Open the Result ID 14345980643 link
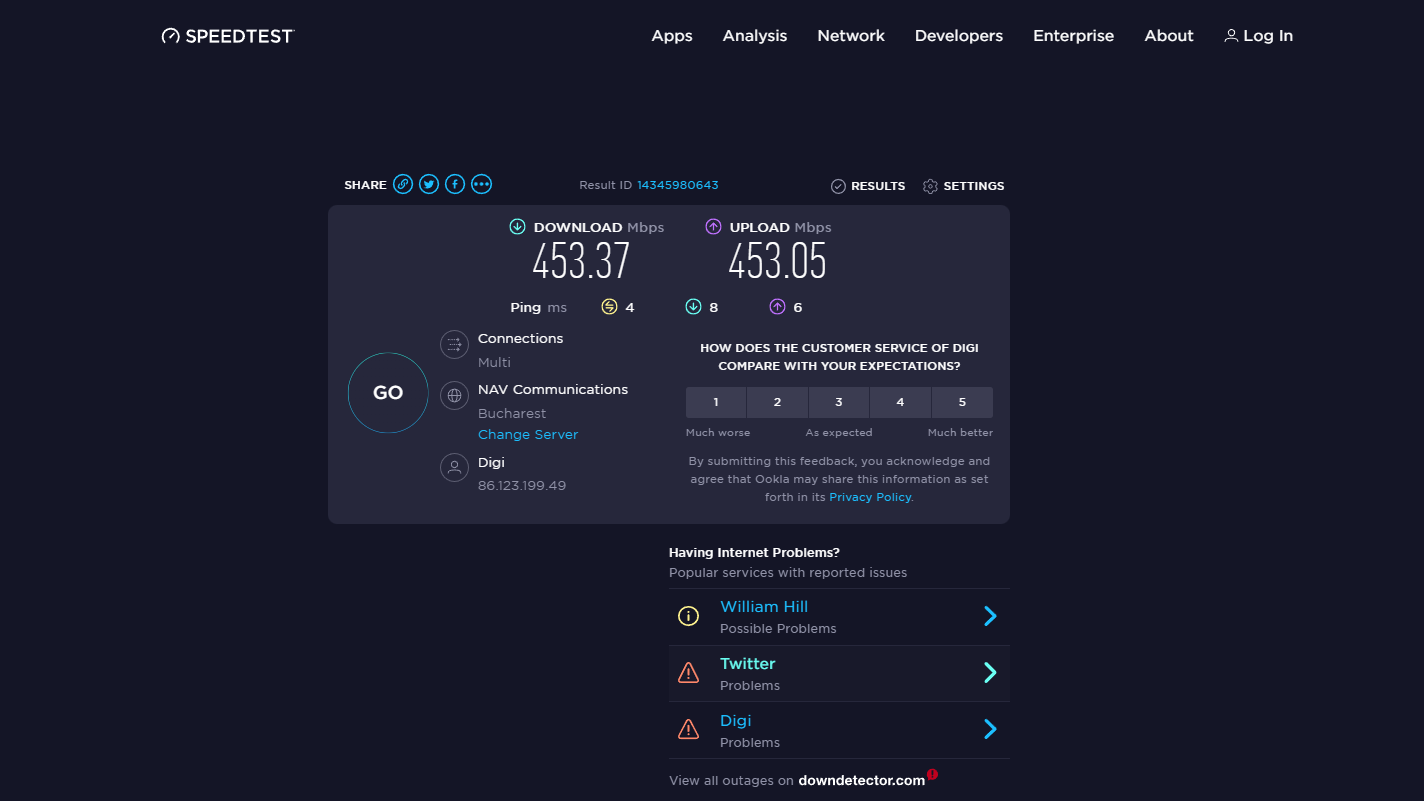The image size is (1424, 801). [678, 185]
